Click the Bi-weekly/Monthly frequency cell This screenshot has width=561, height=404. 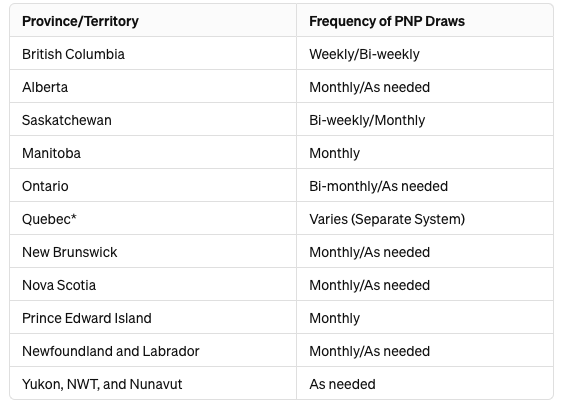tap(367, 120)
